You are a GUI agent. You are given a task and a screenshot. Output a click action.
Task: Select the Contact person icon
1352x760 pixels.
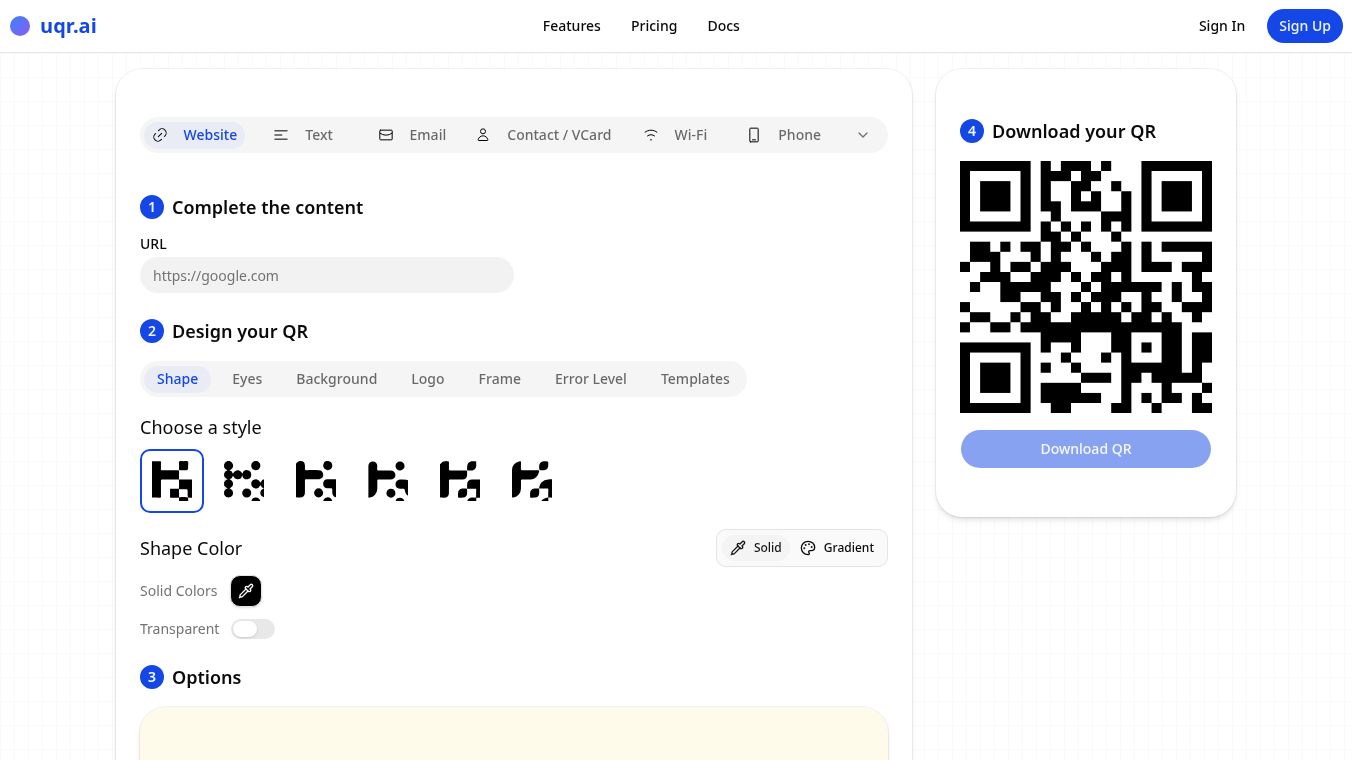[x=483, y=135]
